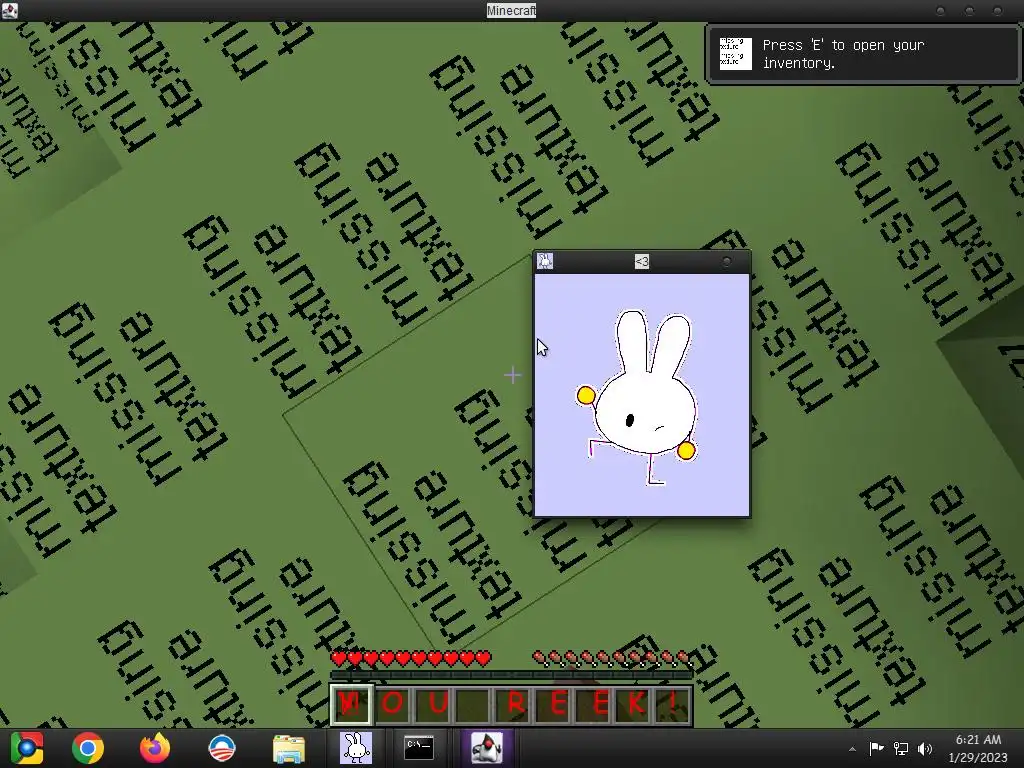Click the Obama logo taskbar icon
The height and width of the screenshot is (768, 1024).
pos(221,748)
